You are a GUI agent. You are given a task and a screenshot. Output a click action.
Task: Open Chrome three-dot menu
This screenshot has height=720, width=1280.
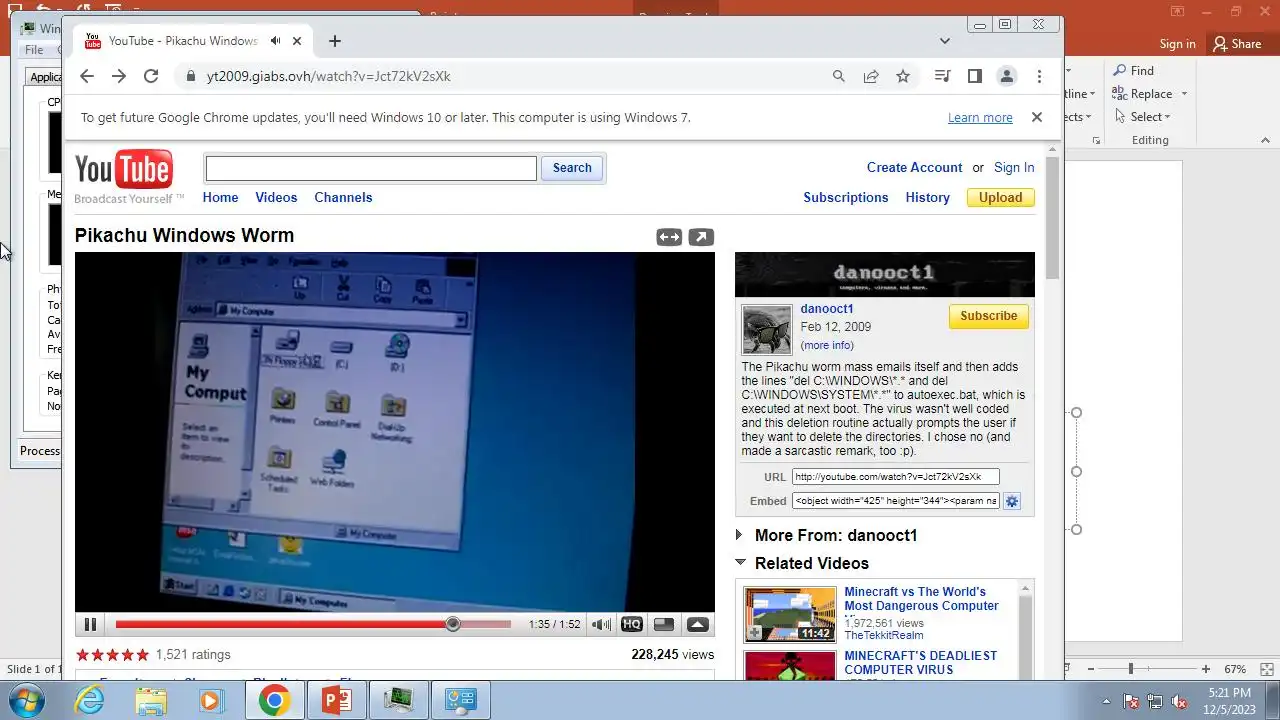1039,76
